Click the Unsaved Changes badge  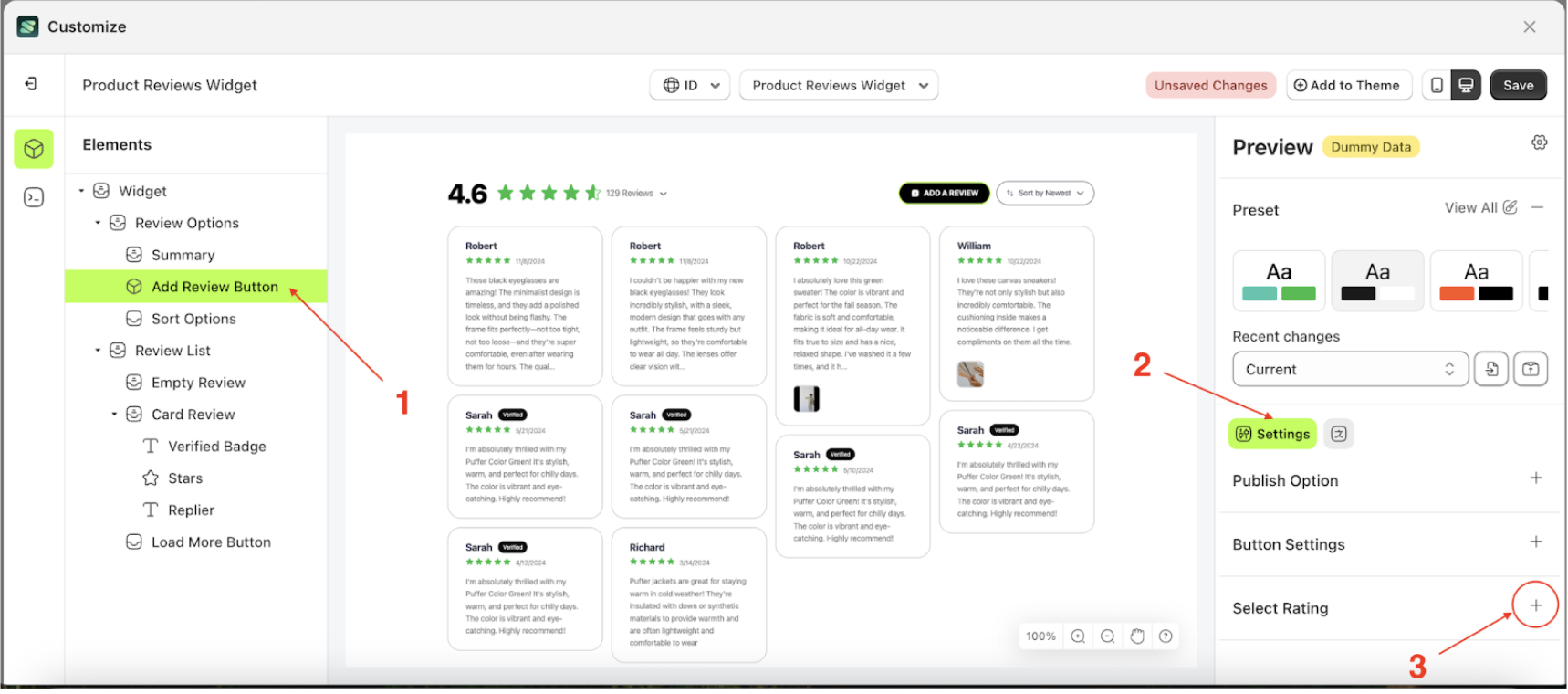1210,85
